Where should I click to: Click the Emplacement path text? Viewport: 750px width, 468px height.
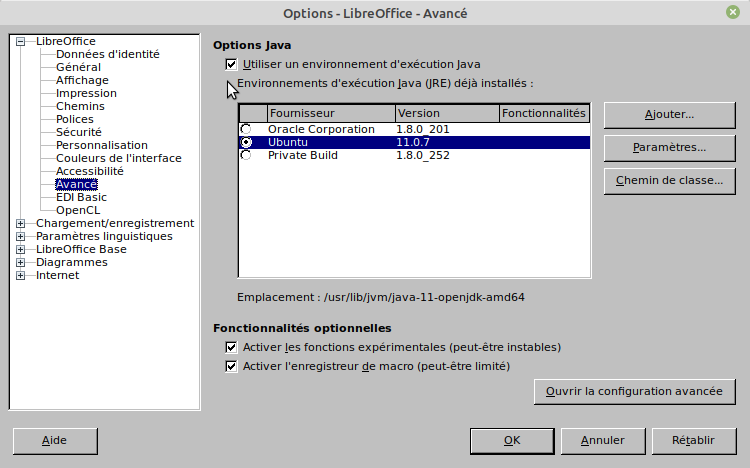[381, 297]
